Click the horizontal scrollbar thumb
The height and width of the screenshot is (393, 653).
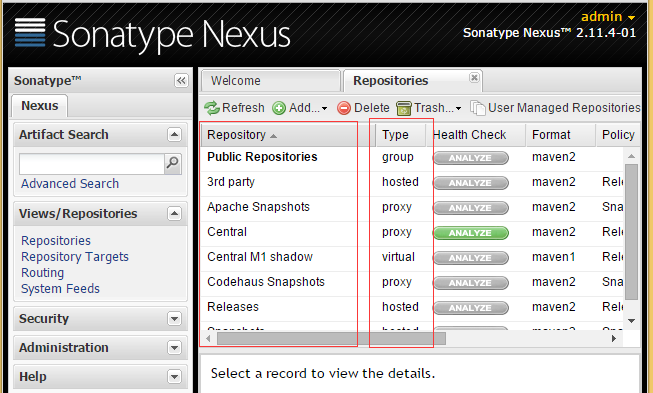click(x=331, y=338)
